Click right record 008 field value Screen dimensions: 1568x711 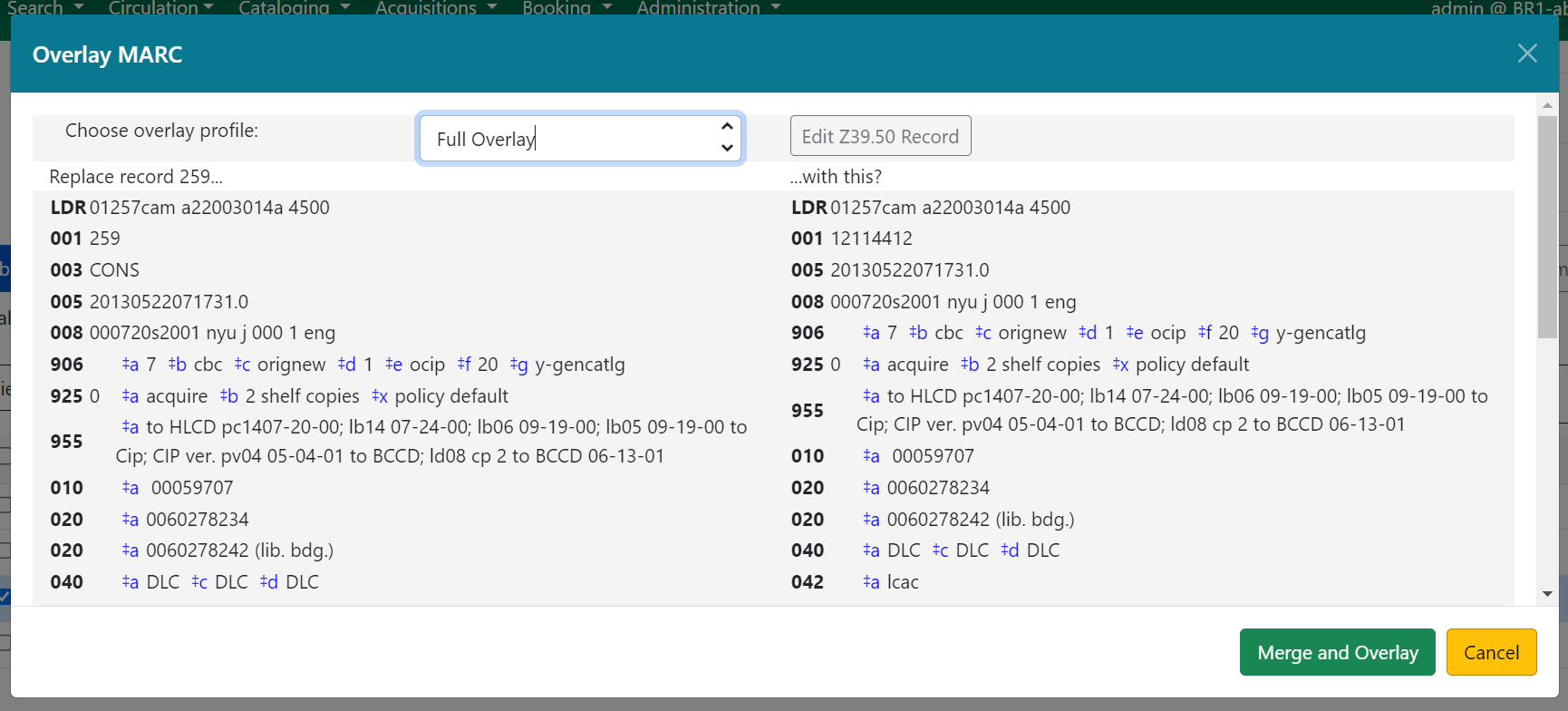[x=953, y=302]
